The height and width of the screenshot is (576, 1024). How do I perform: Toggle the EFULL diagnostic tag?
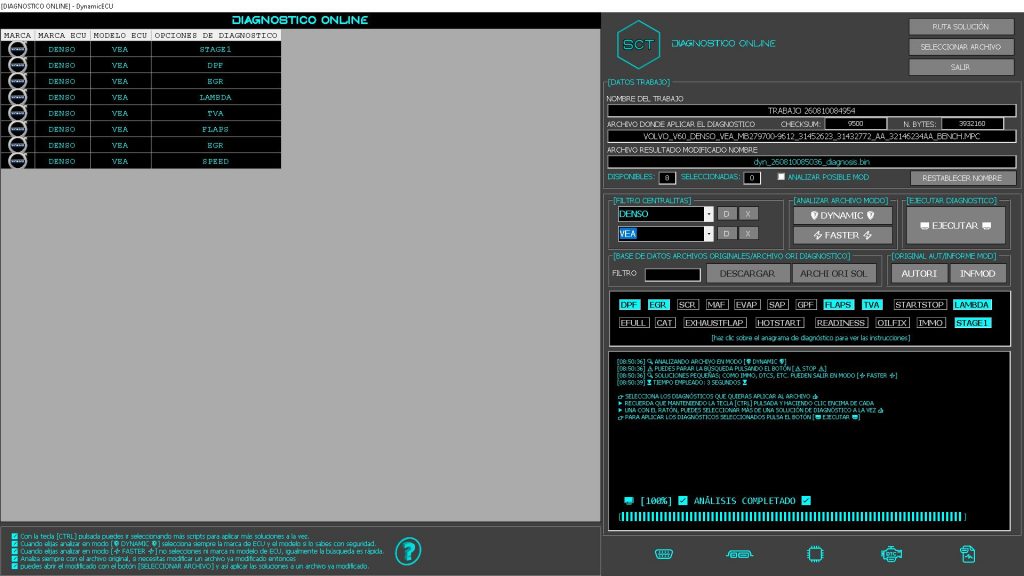633,323
